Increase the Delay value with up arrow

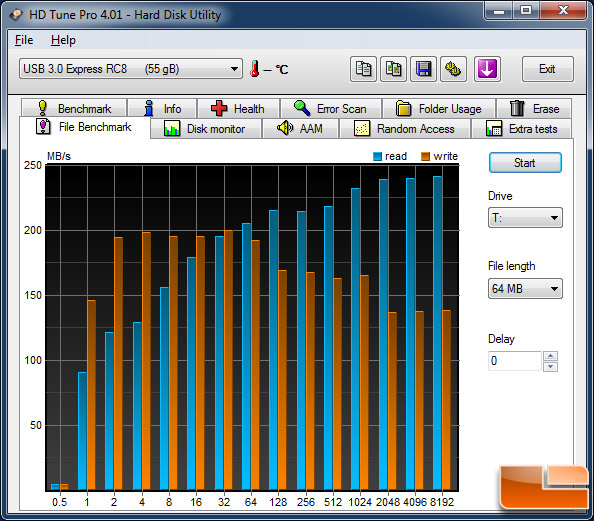point(550,356)
